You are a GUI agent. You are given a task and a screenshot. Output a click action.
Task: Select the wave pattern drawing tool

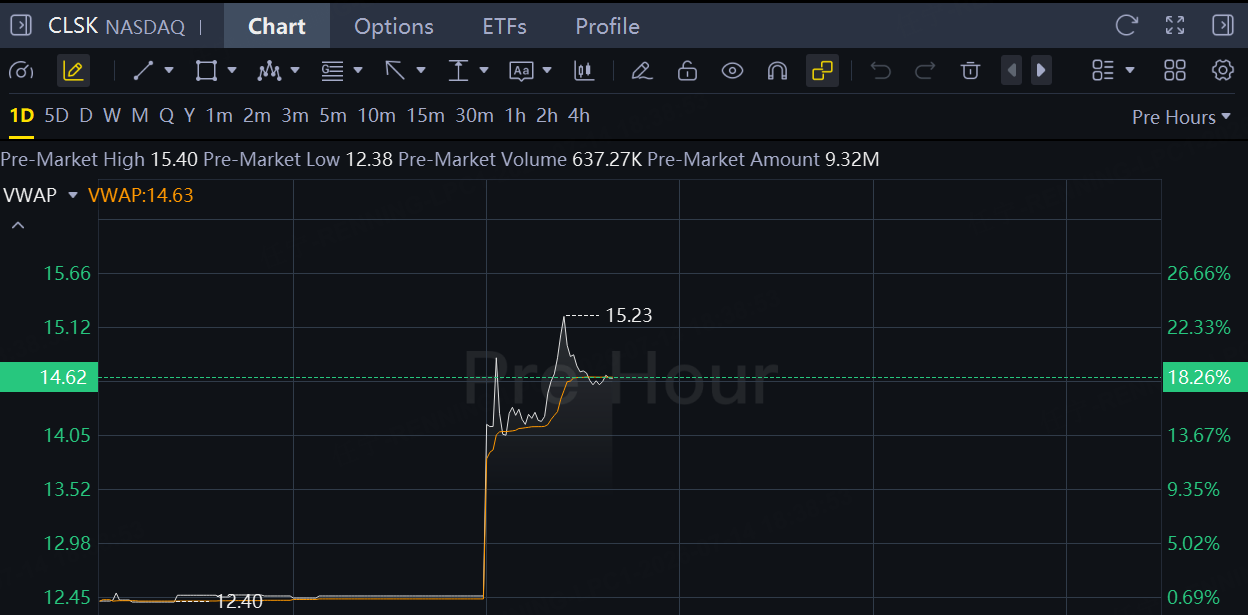[x=269, y=71]
